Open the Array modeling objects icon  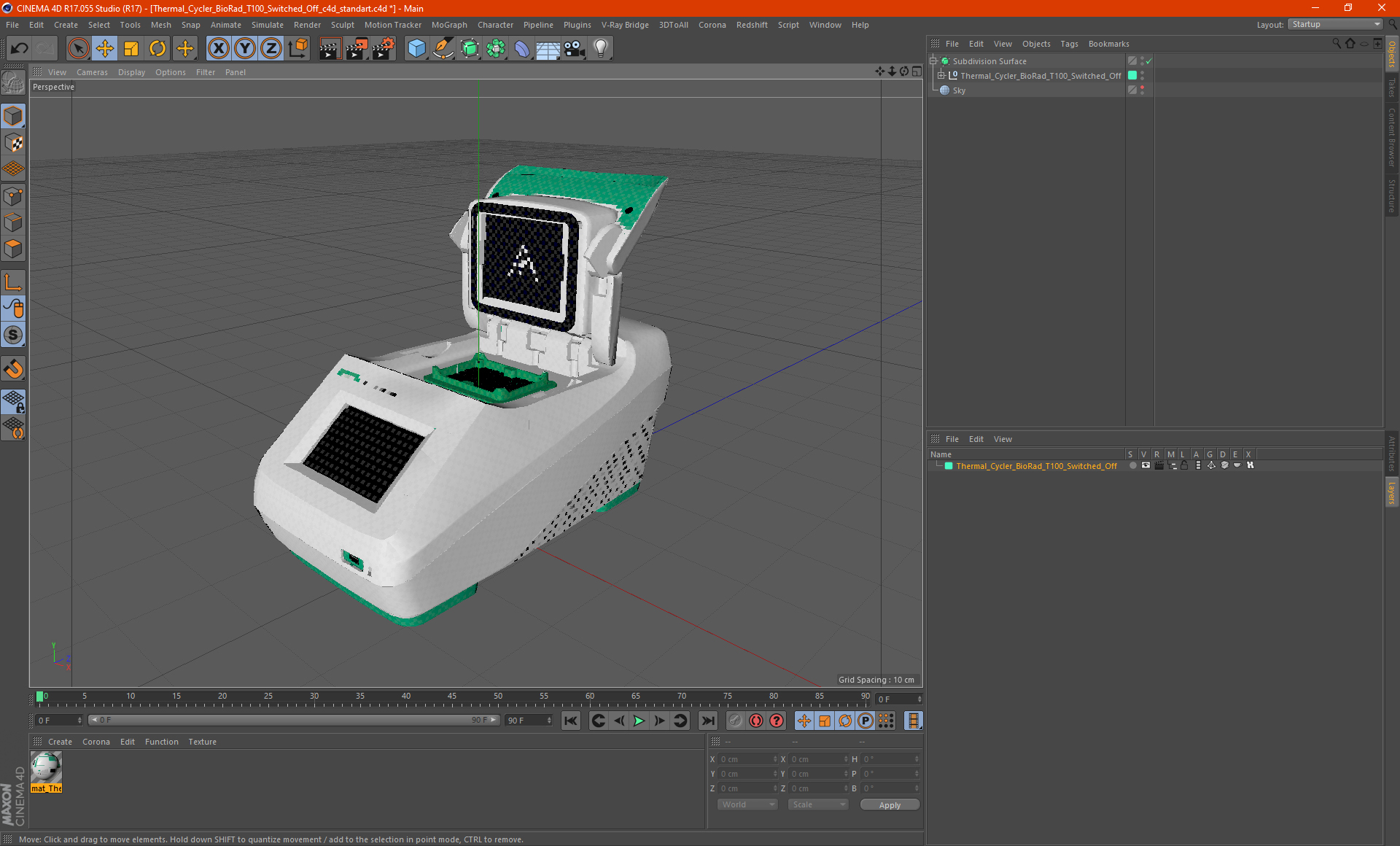(x=496, y=48)
